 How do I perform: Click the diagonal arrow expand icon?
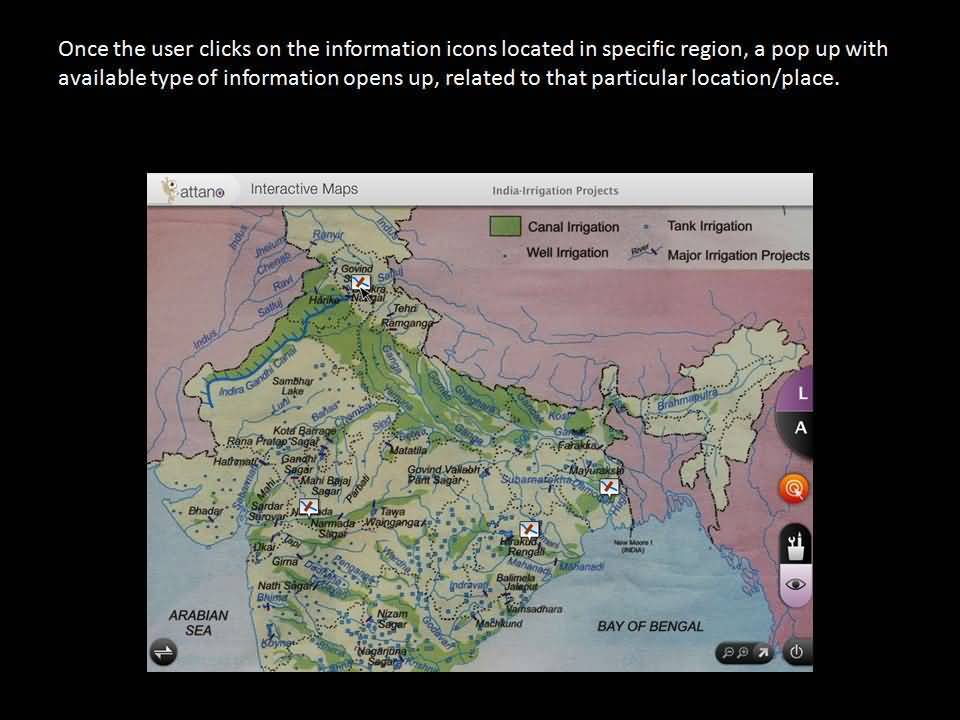(762, 653)
